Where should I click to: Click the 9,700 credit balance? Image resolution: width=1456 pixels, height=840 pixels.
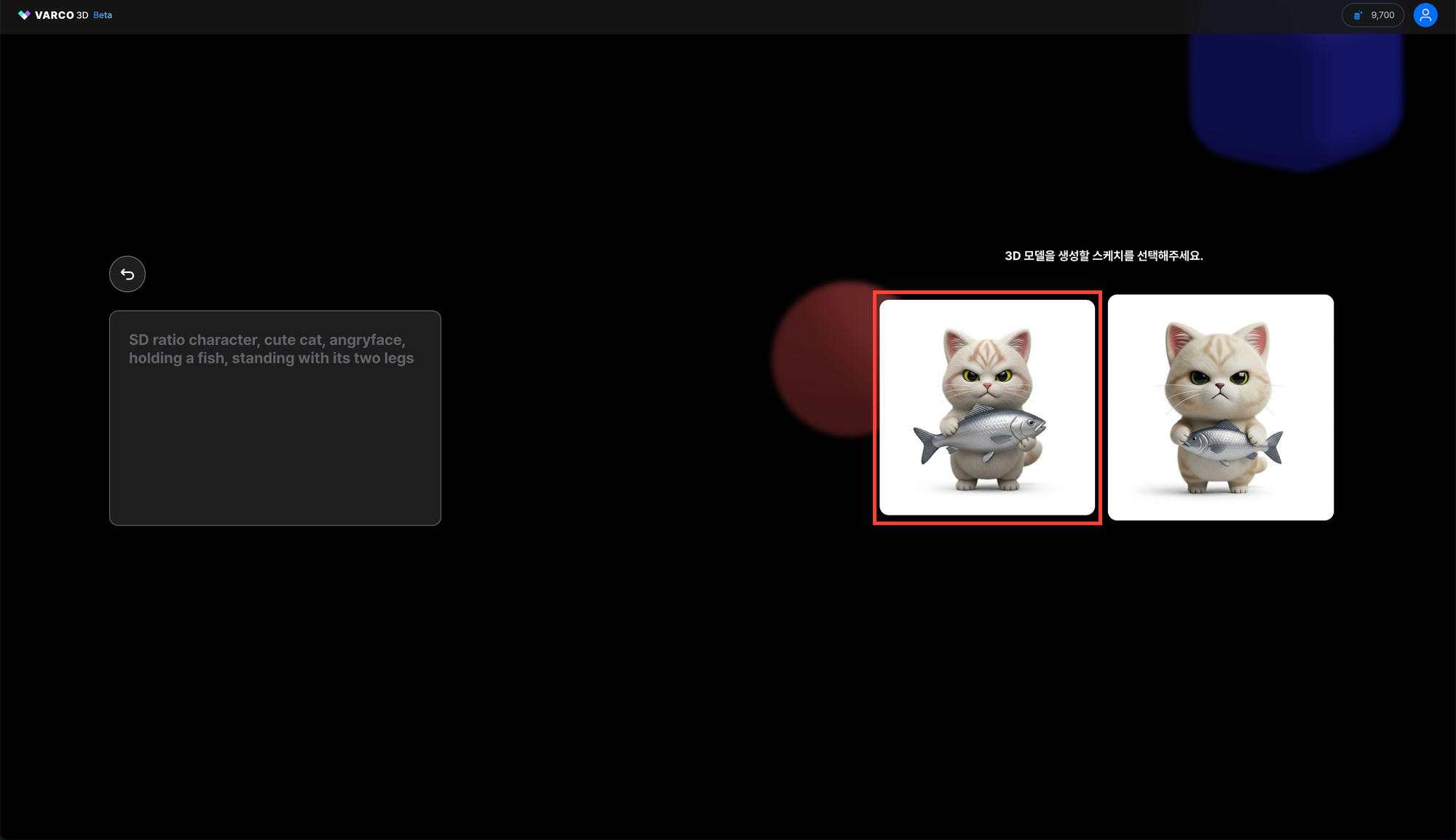click(x=1382, y=15)
